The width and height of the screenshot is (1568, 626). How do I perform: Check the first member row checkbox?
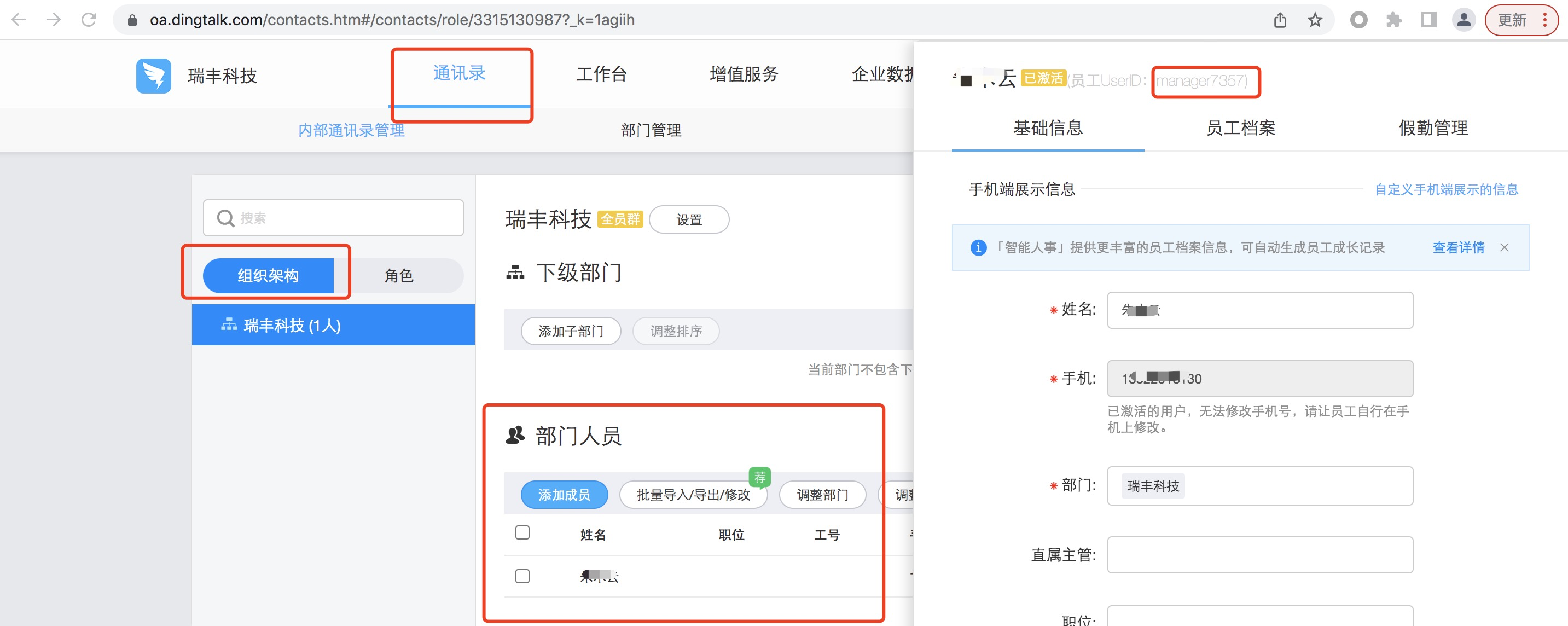(x=522, y=576)
